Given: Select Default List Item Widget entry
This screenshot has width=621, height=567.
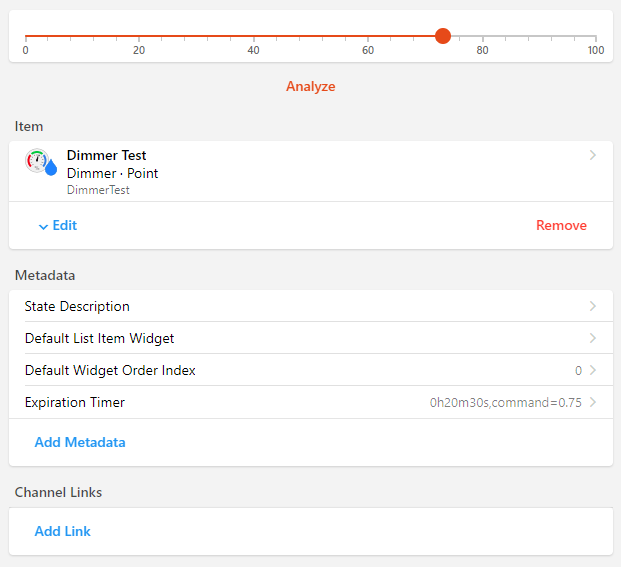Looking at the screenshot, I should click(x=99, y=338).
